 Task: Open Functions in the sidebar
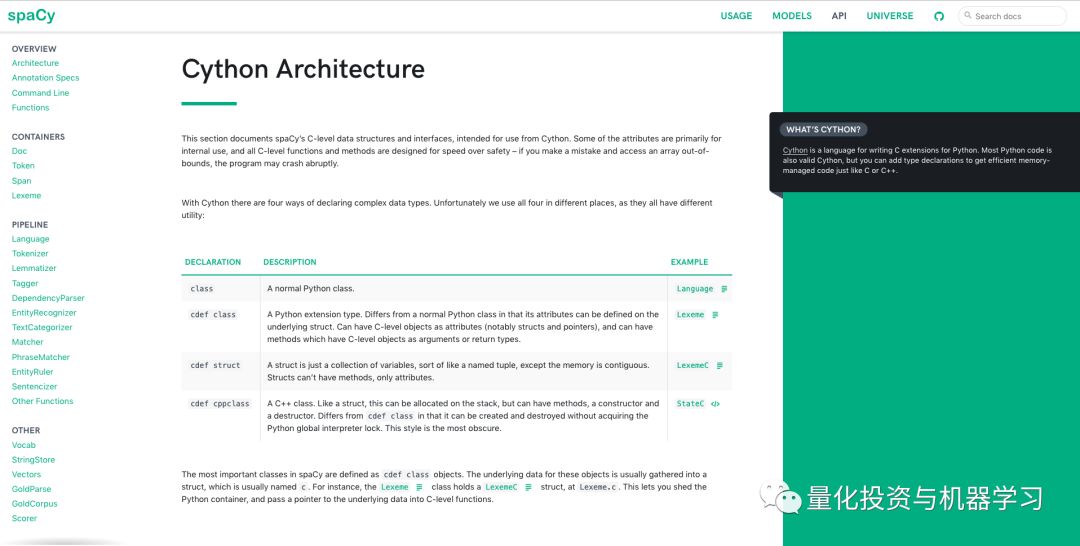pyautogui.click(x=30, y=108)
